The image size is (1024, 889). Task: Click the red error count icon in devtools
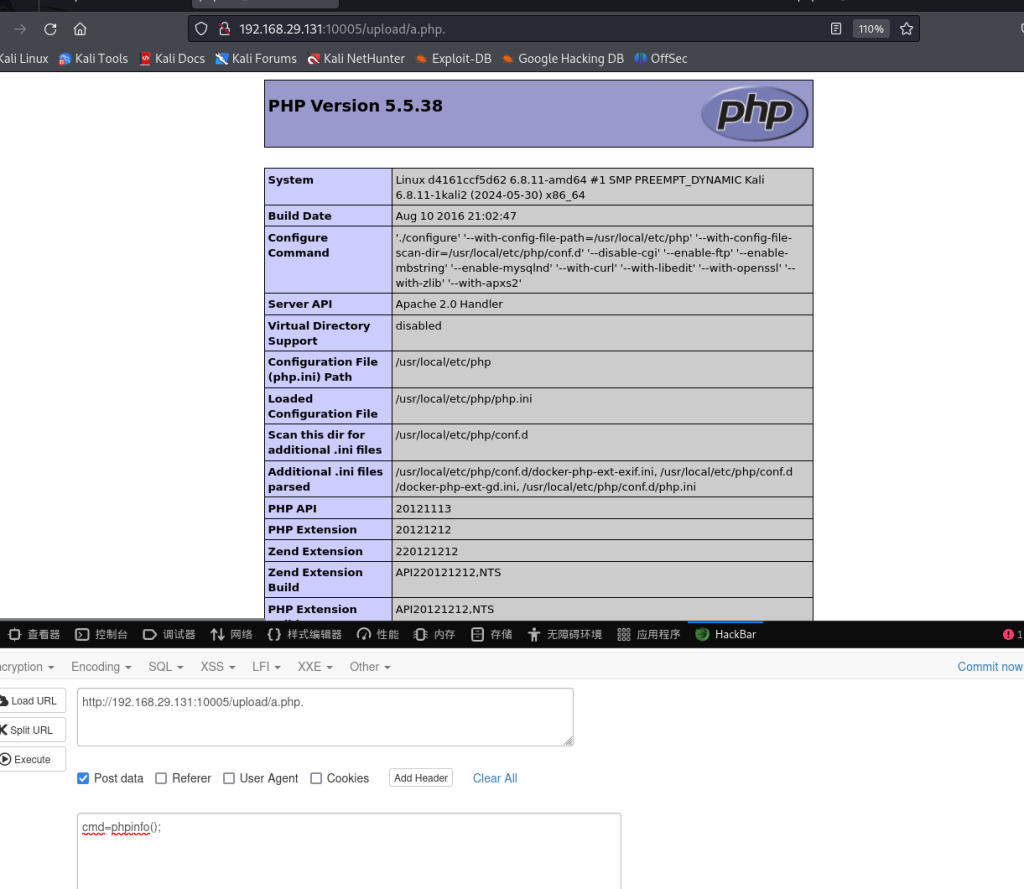point(1008,634)
